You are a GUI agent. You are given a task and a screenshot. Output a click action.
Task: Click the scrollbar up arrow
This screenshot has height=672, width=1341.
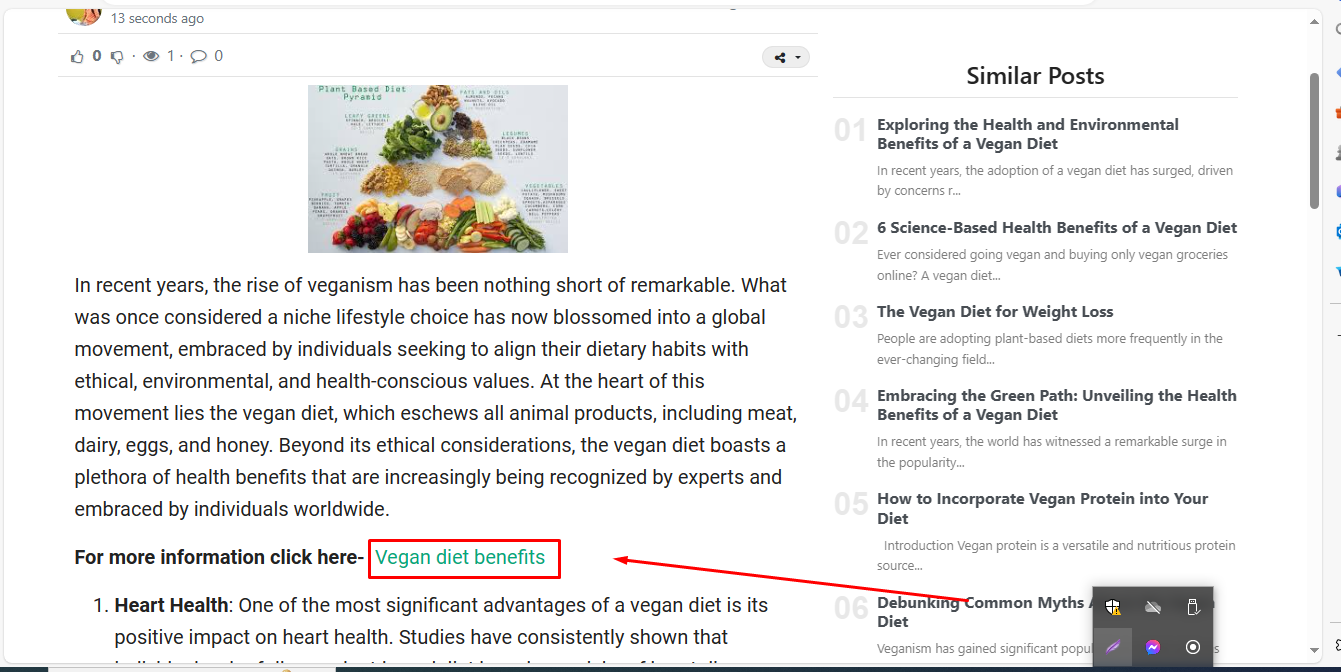(x=1315, y=30)
